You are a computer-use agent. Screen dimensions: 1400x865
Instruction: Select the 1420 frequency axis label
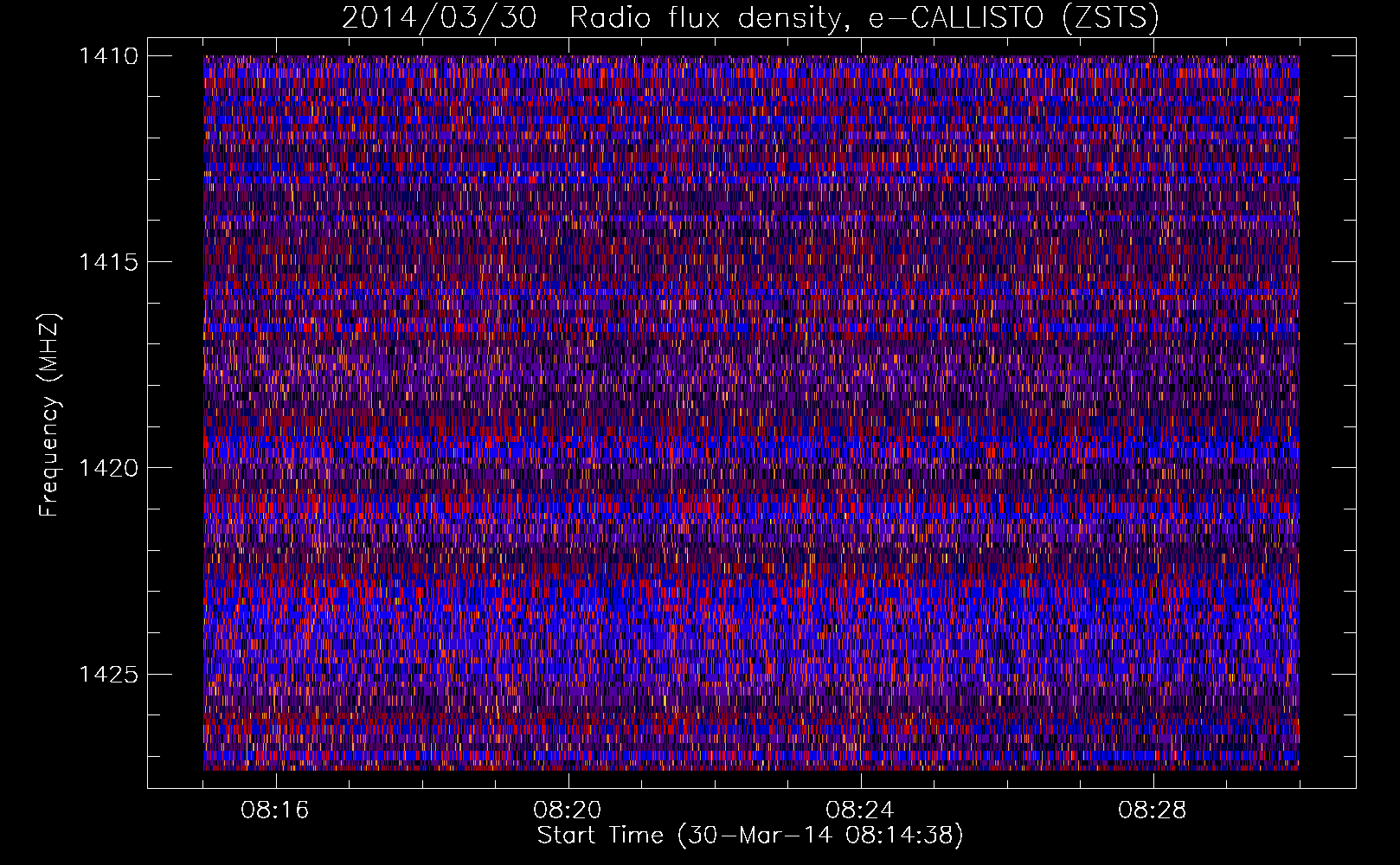[108, 468]
